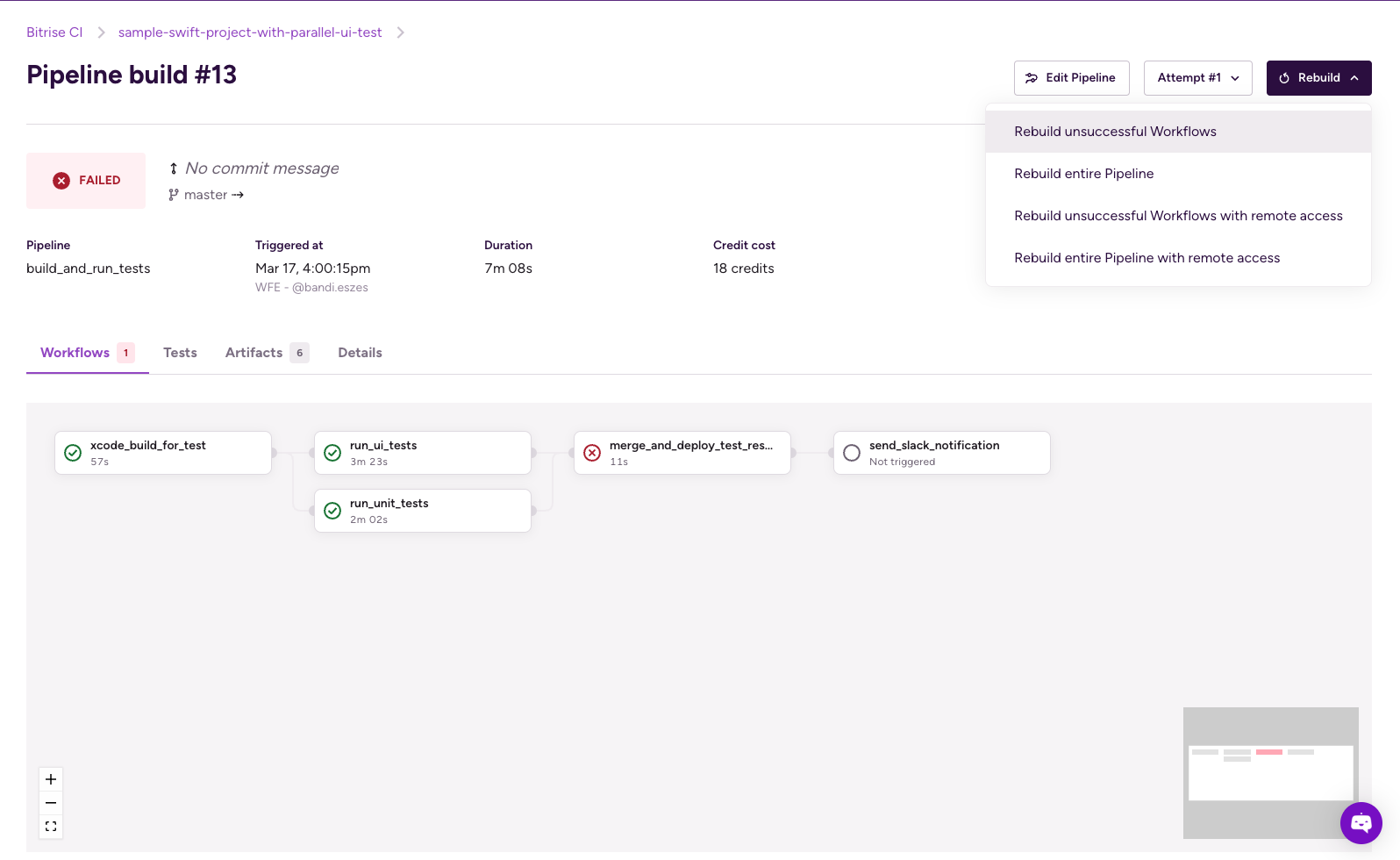Click the fit view icon

[x=51, y=827]
